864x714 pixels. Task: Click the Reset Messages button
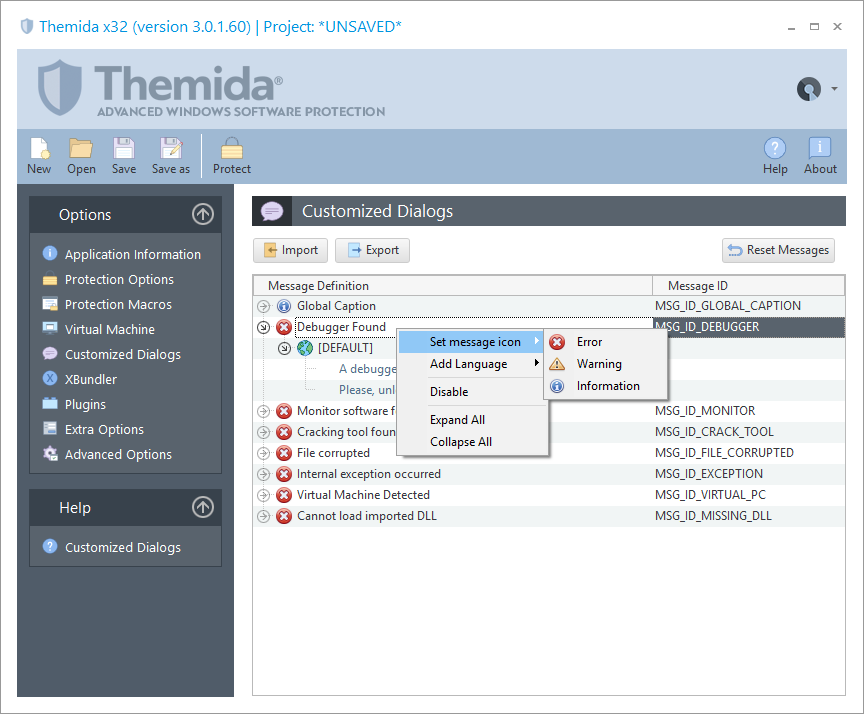[x=778, y=250]
